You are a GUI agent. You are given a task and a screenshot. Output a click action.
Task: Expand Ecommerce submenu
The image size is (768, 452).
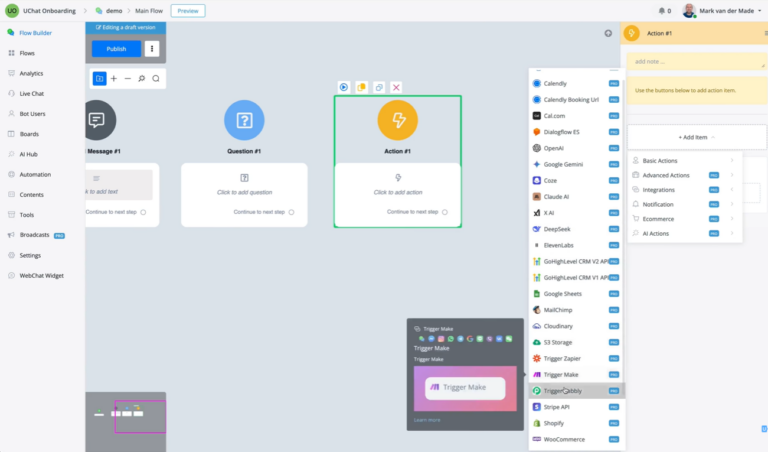685,219
